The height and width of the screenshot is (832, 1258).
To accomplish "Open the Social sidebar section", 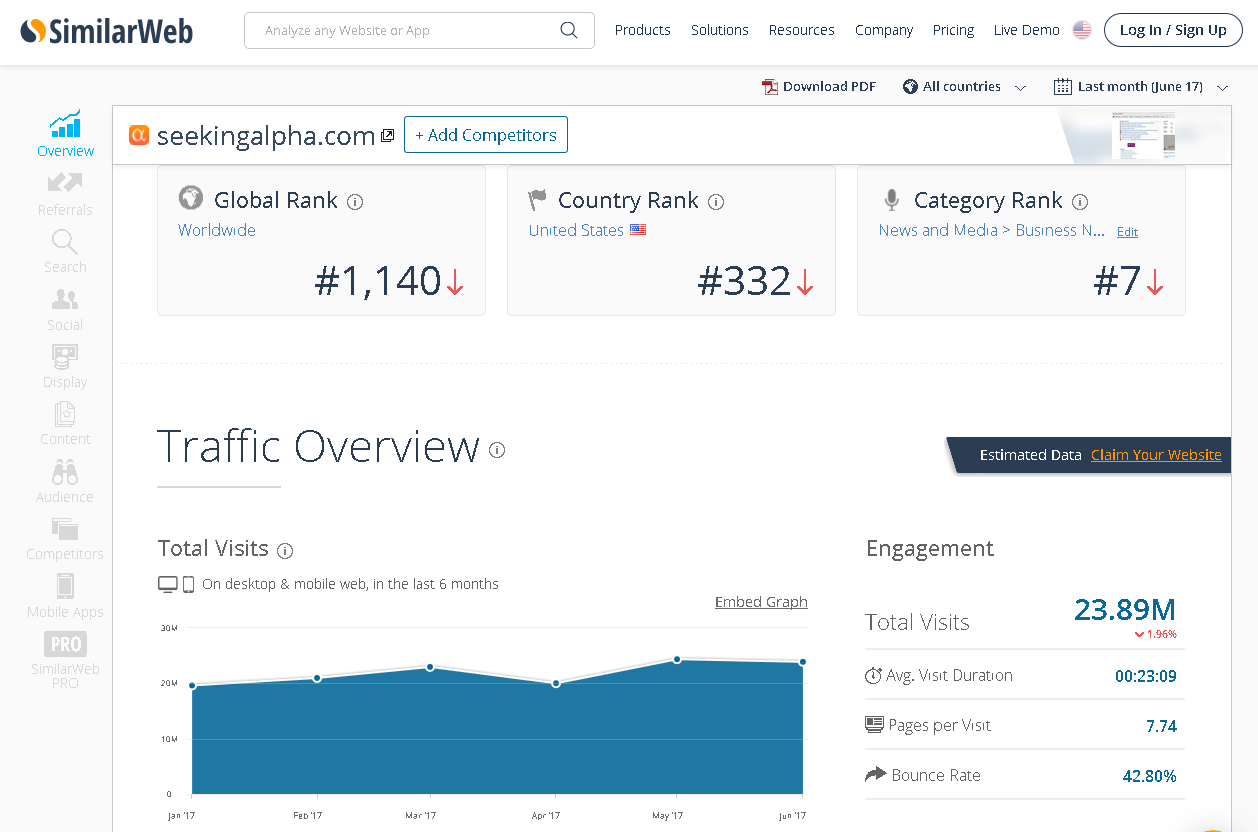I will click(x=65, y=309).
